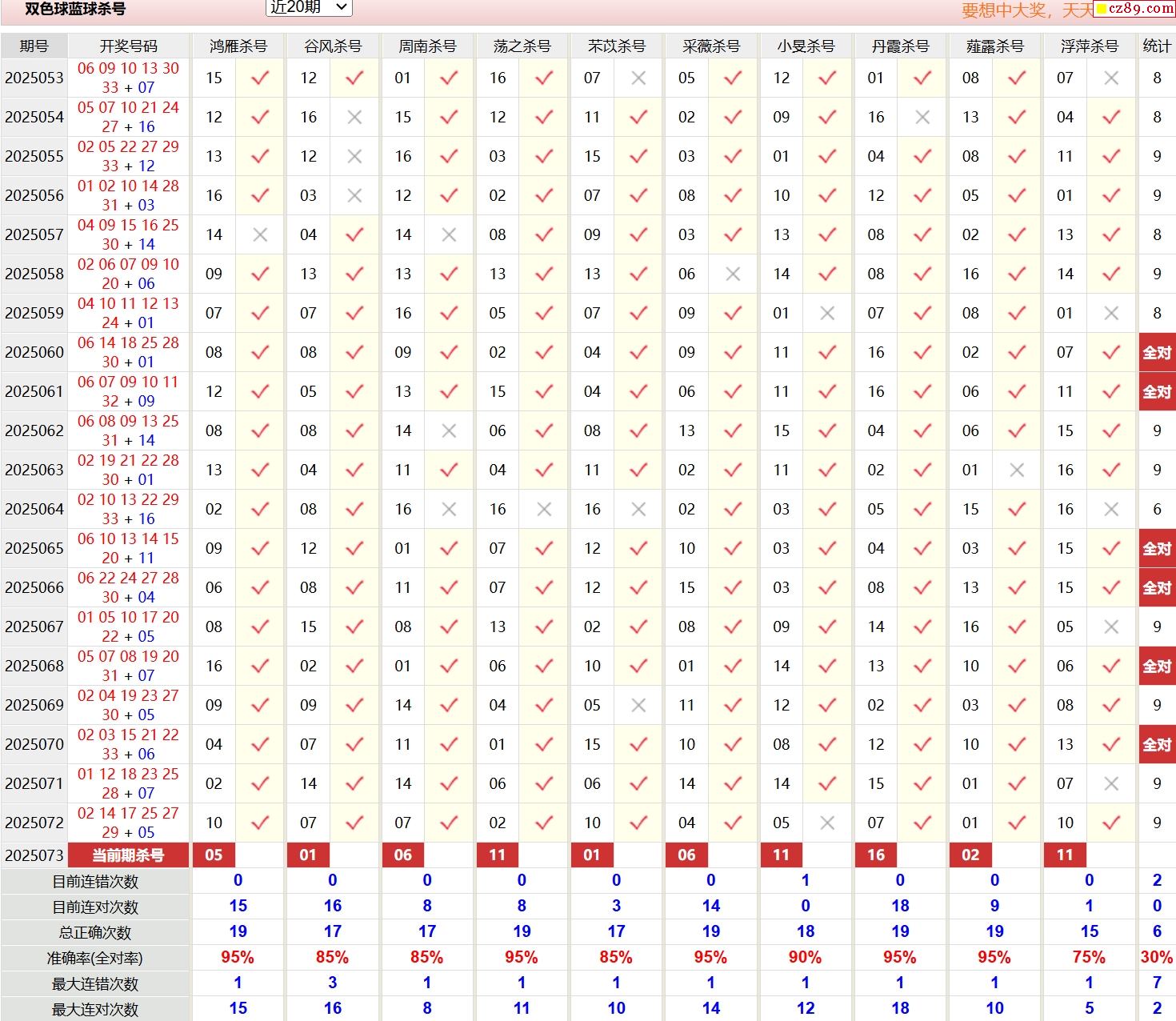This screenshot has height=1021, width=1176.
Task: Click the red 全对 badge in row 2025061
Action: tap(1157, 391)
